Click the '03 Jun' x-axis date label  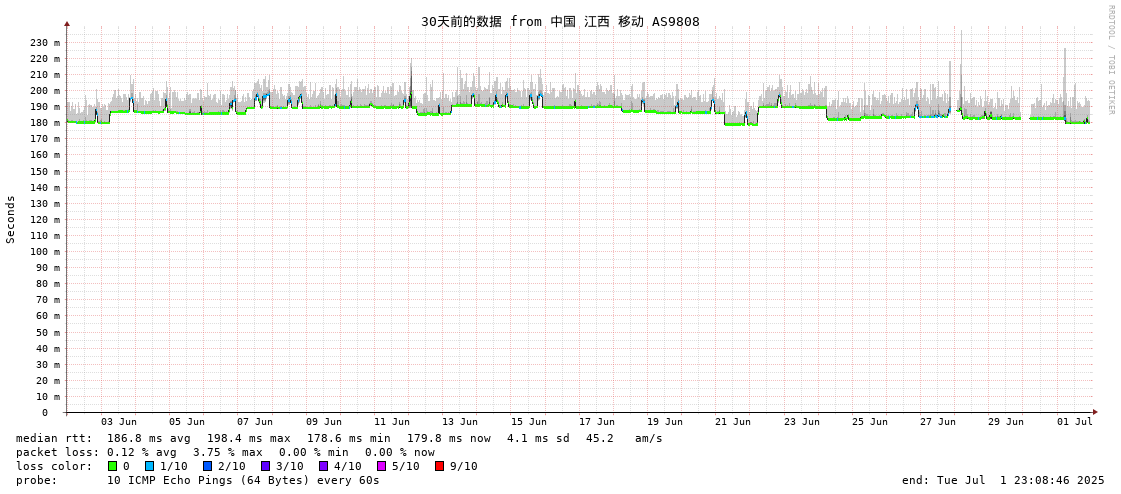pyautogui.click(x=119, y=422)
